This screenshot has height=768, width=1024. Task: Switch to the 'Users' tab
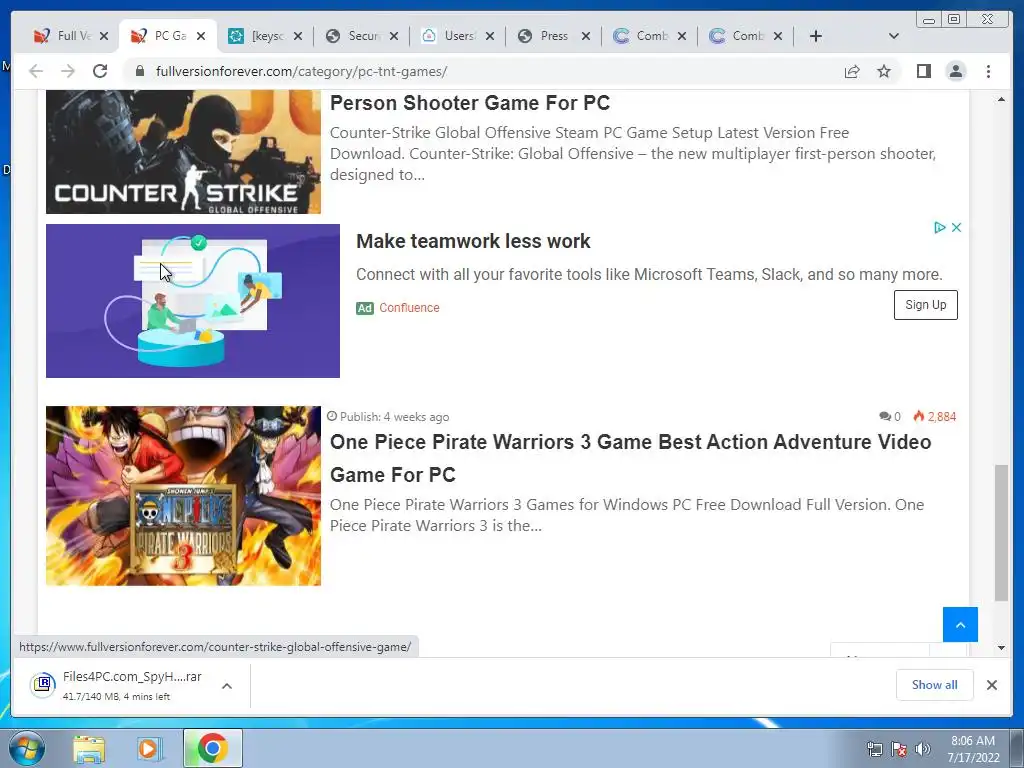[450, 36]
